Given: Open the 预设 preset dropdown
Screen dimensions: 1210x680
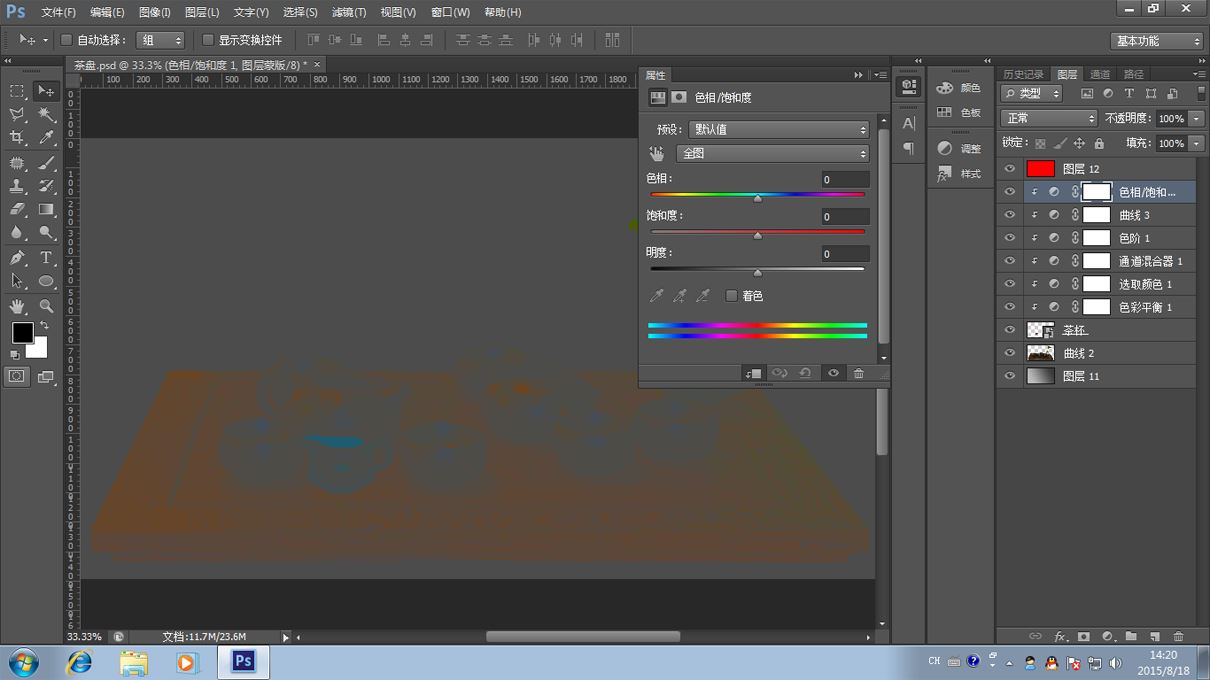Looking at the screenshot, I should pos(779,130).
